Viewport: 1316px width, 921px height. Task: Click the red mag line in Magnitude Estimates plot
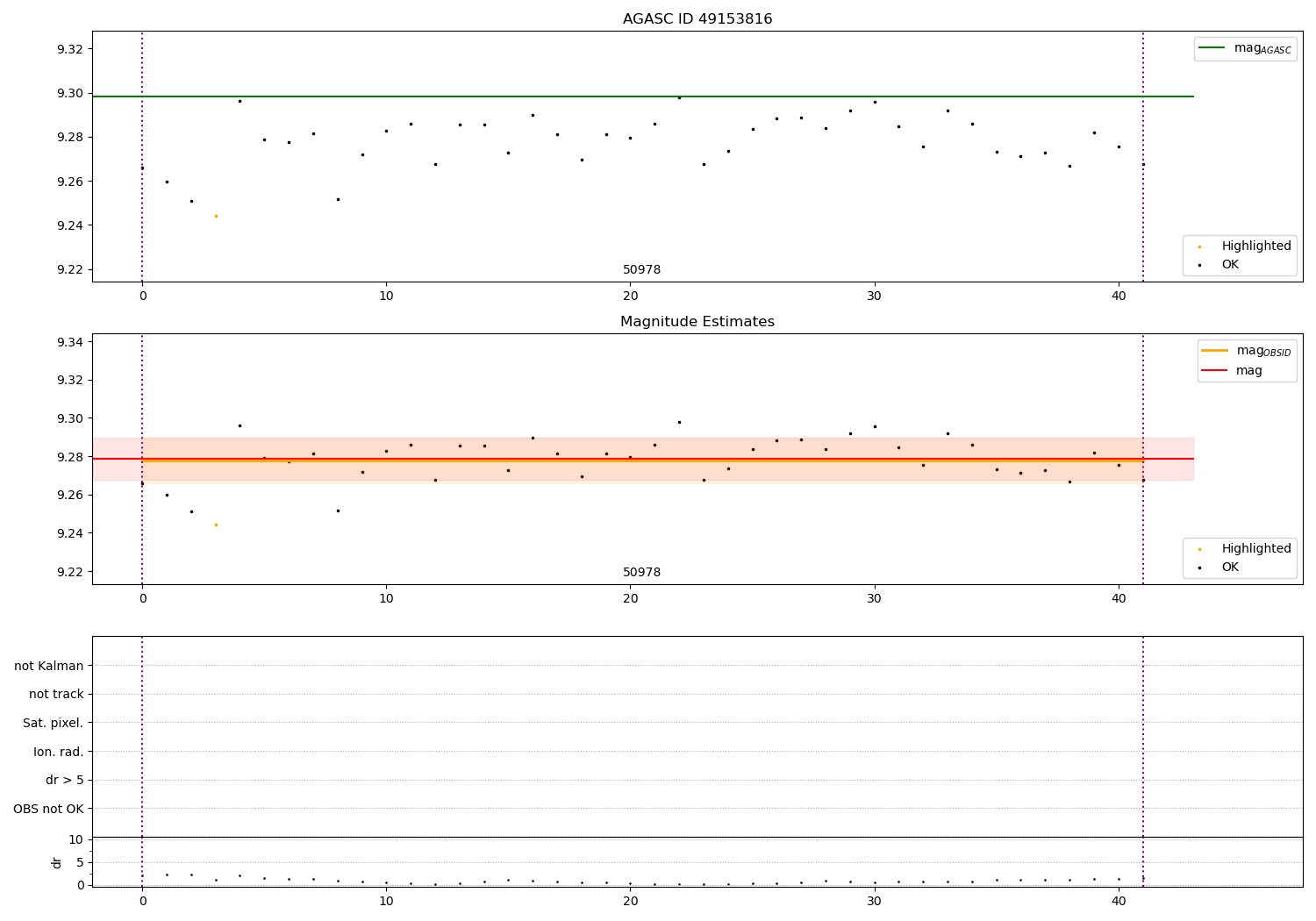[642, 459]
